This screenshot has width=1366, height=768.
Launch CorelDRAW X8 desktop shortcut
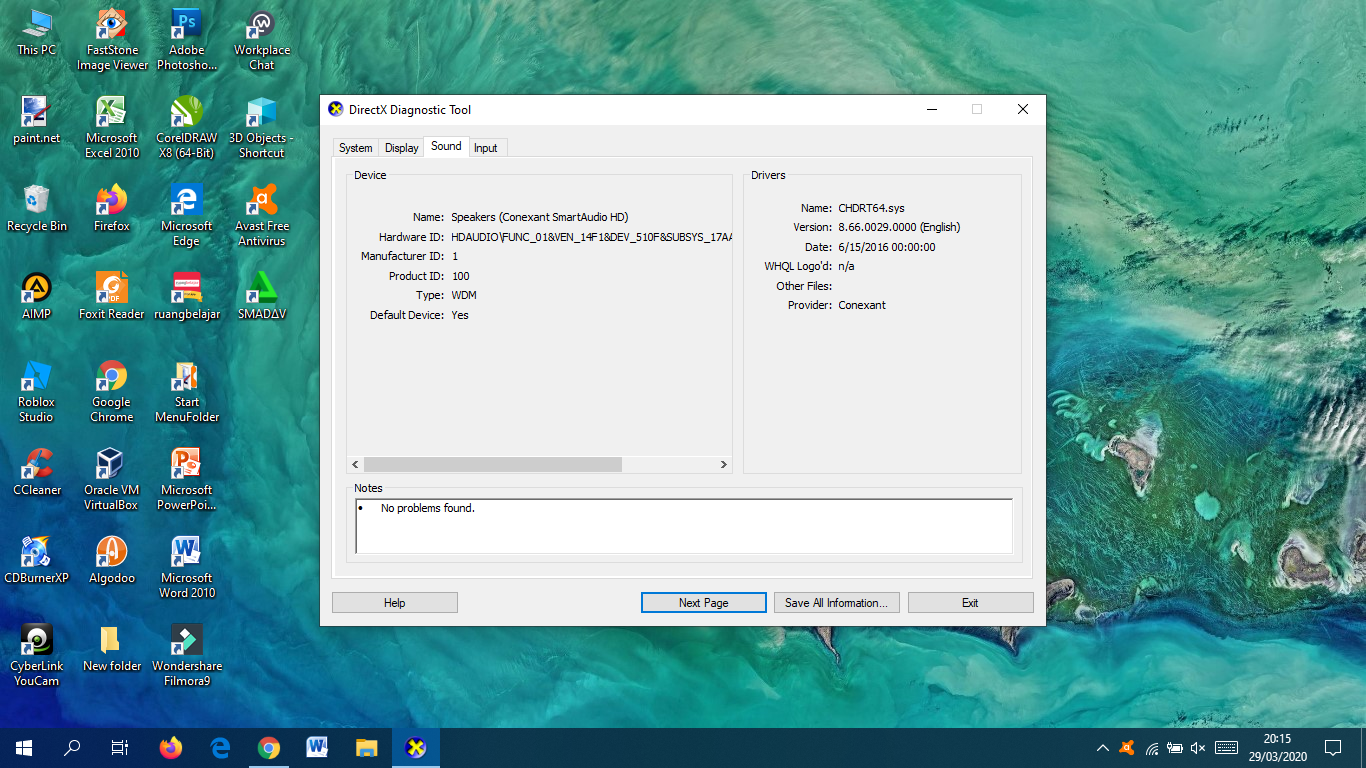[186, 127]
